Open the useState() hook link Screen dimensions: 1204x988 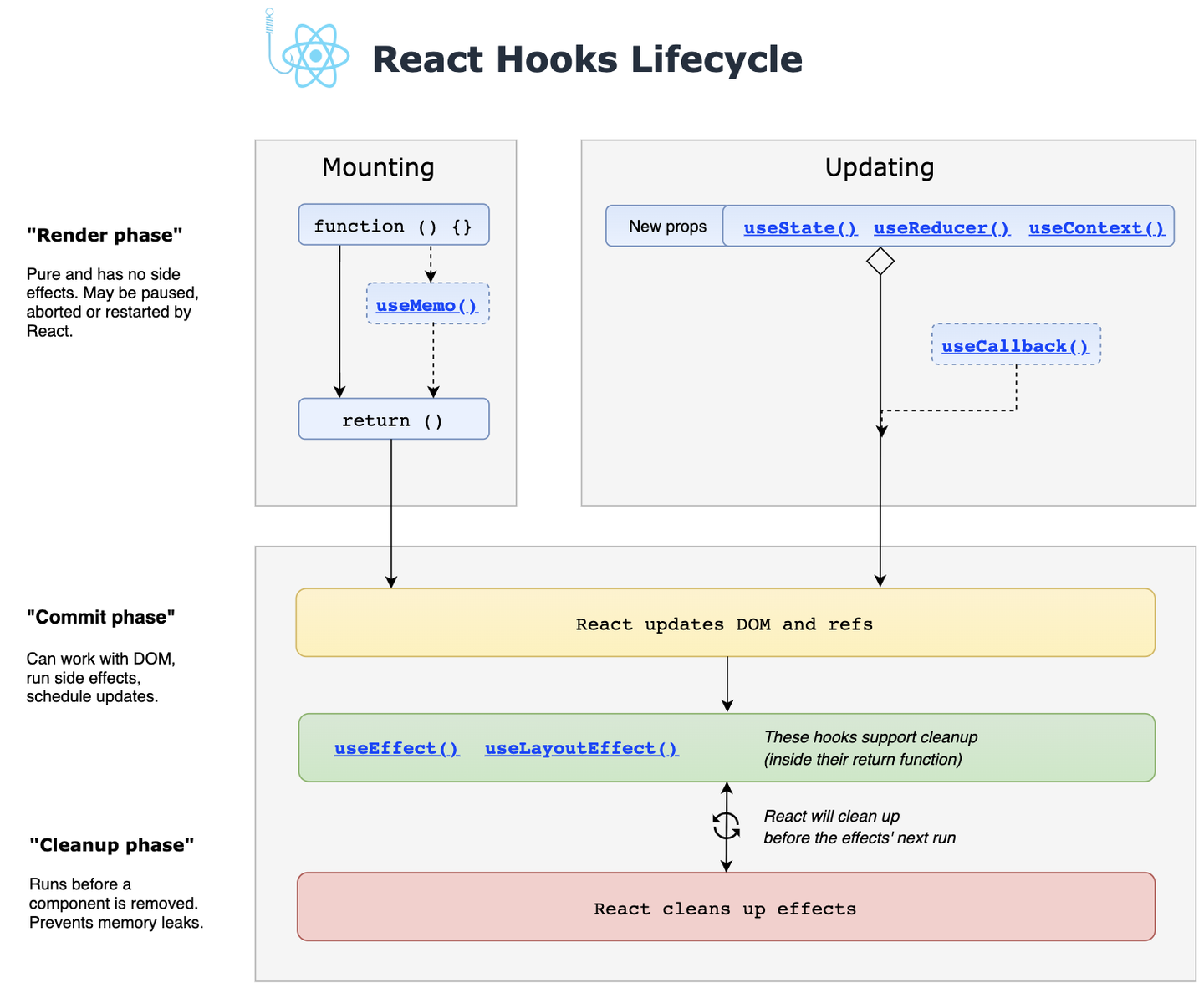pyautogui.click(x=799, y=227)
